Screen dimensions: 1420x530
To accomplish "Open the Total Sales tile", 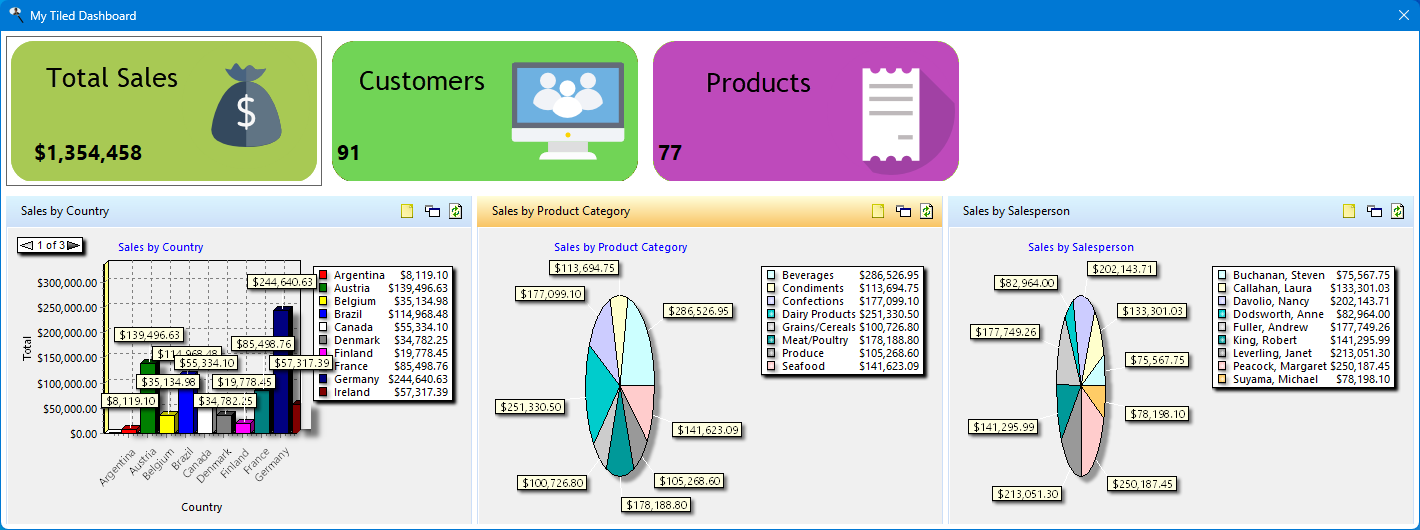I will click(x=164, y=111).
